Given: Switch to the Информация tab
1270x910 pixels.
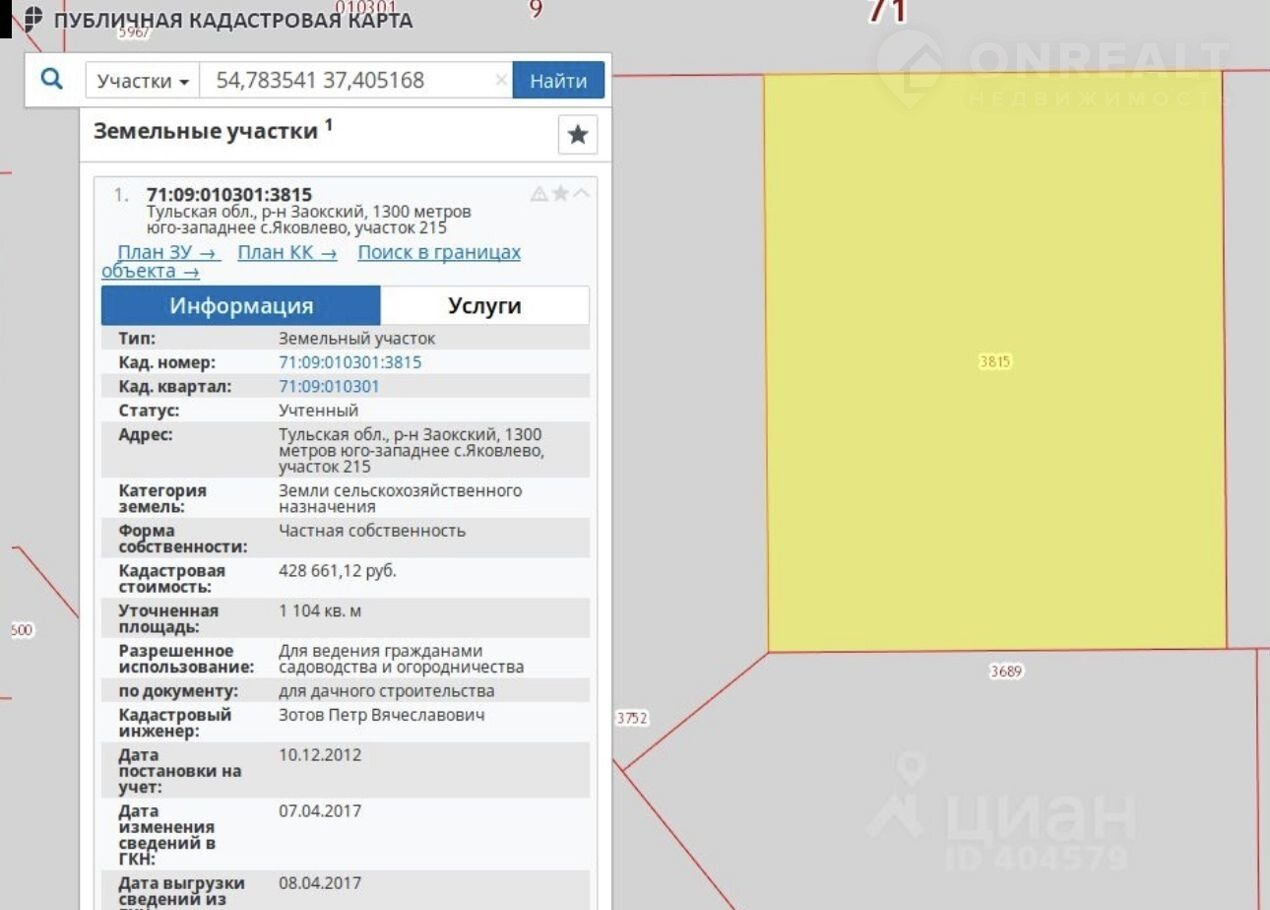Looking at the screenshot, I should [x=241, y=306].
